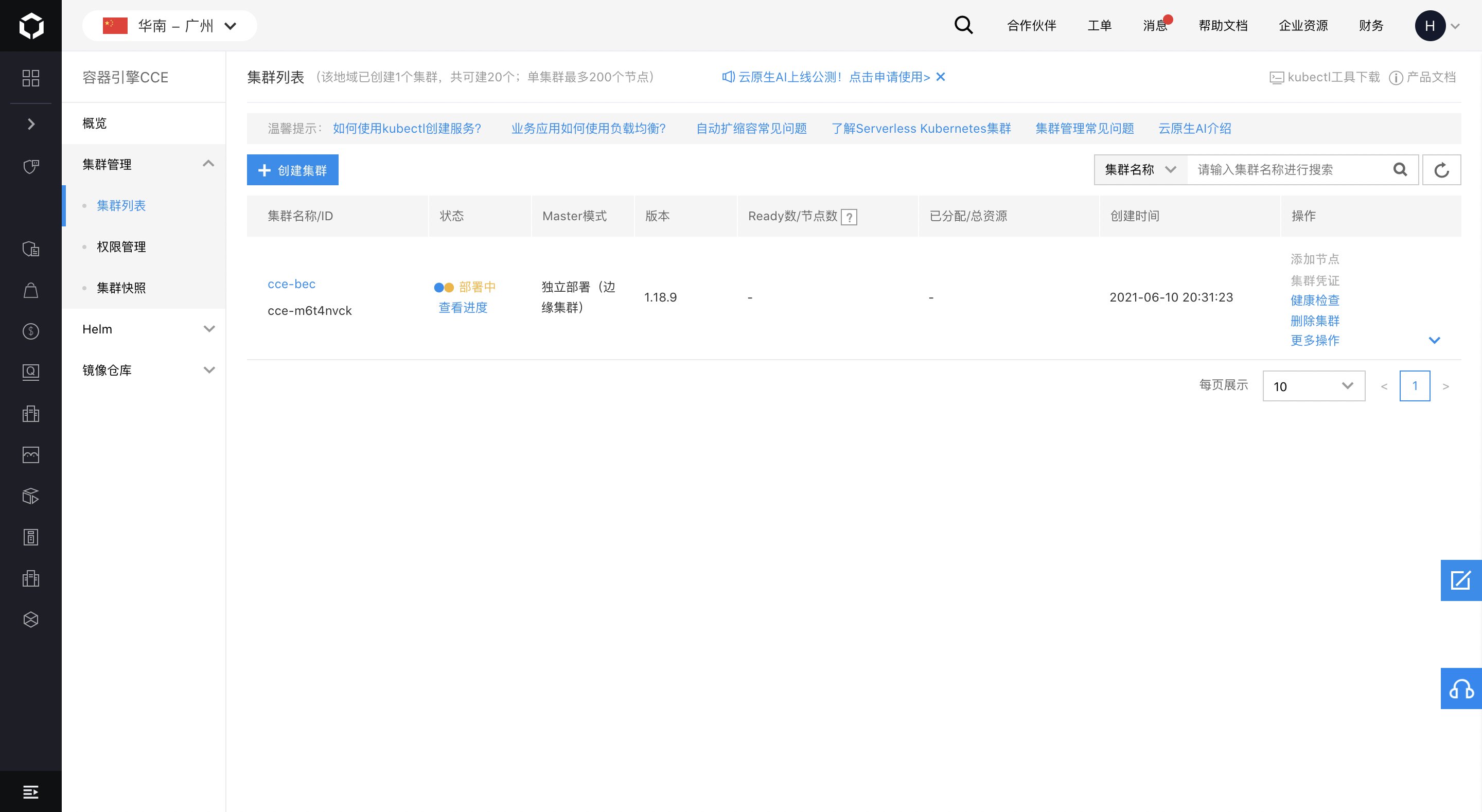Click the hexagon box sidebar icon
1482x812 pixels.
click(30, 619)
